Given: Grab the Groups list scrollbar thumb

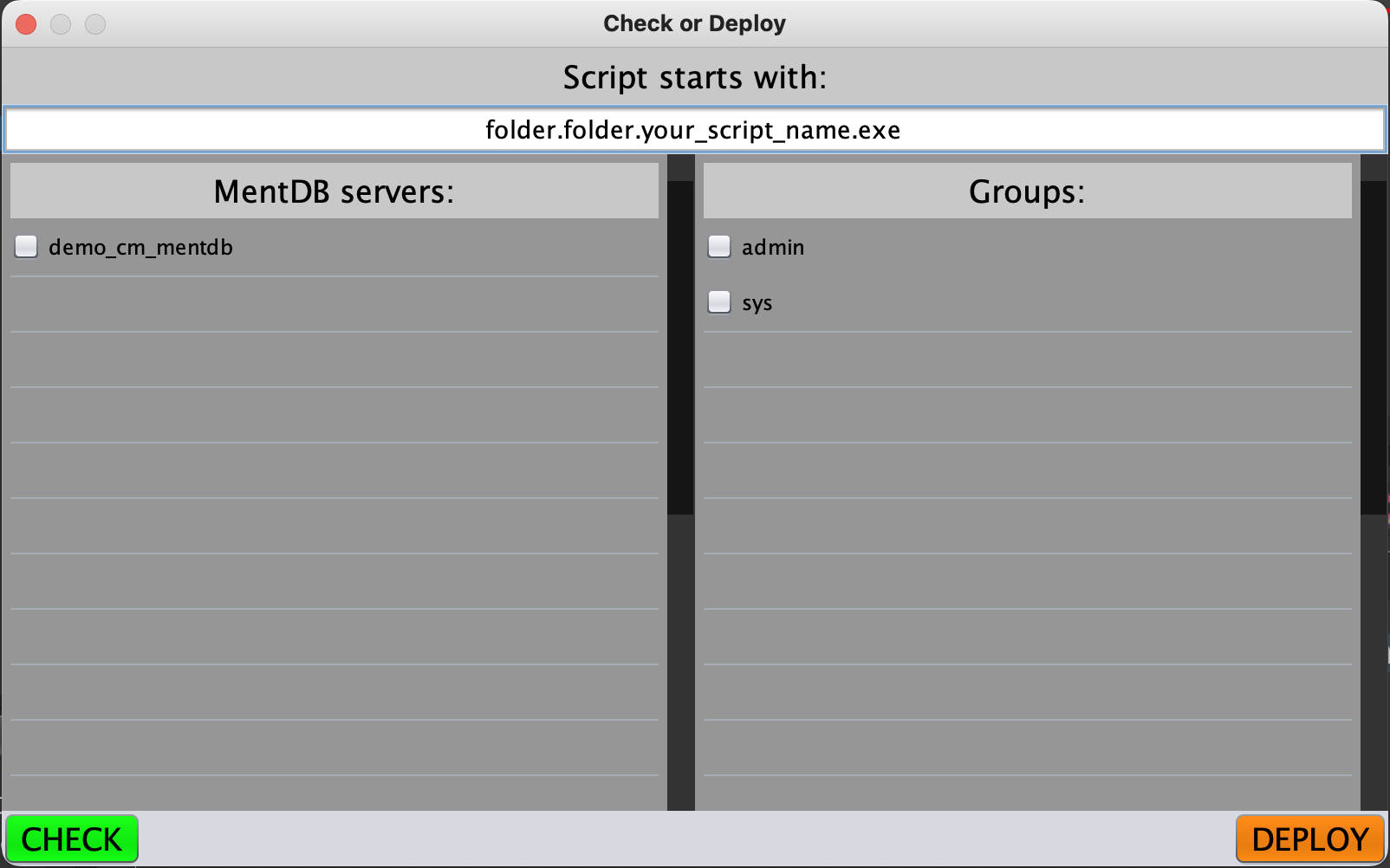Looking at the screenshot, I should 1374,347.
